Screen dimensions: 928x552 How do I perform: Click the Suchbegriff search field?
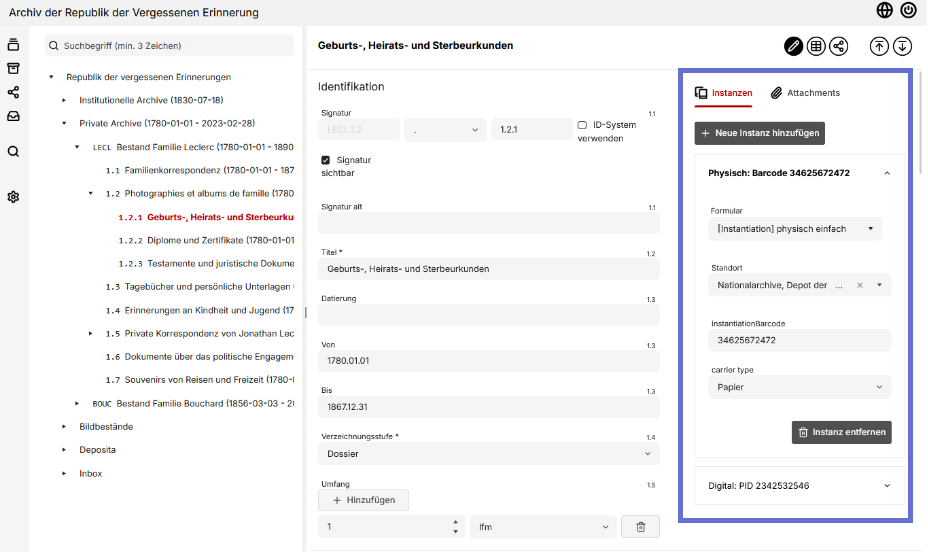pos(169,46)
